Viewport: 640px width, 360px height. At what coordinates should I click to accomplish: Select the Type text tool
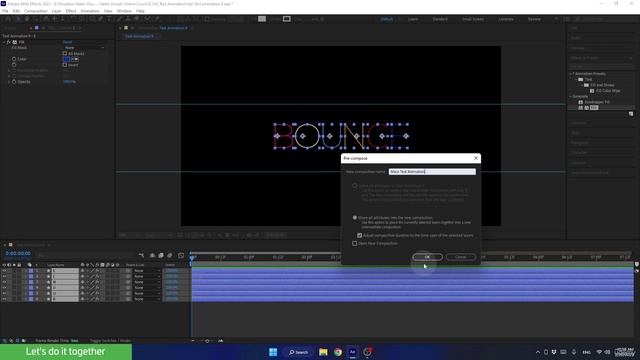click(109, 19)
